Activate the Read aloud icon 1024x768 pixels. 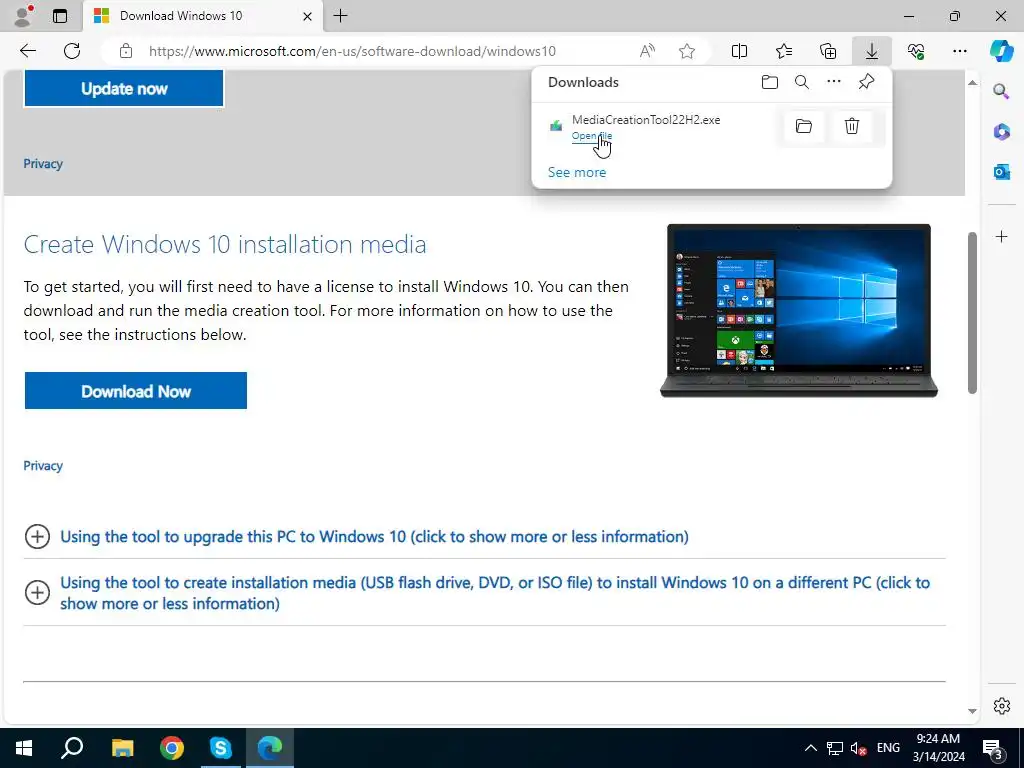click(x=647, y=51)
